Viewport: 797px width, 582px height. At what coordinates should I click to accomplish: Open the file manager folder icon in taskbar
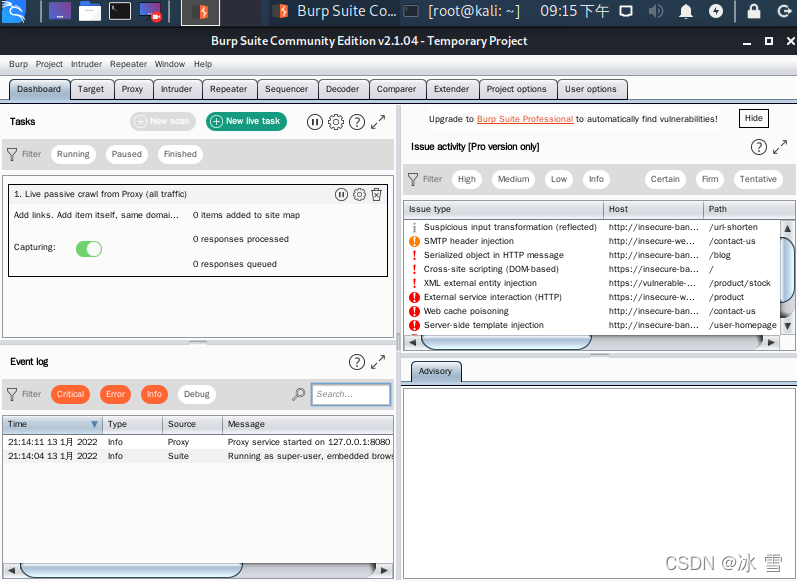(x=89, y=12)
